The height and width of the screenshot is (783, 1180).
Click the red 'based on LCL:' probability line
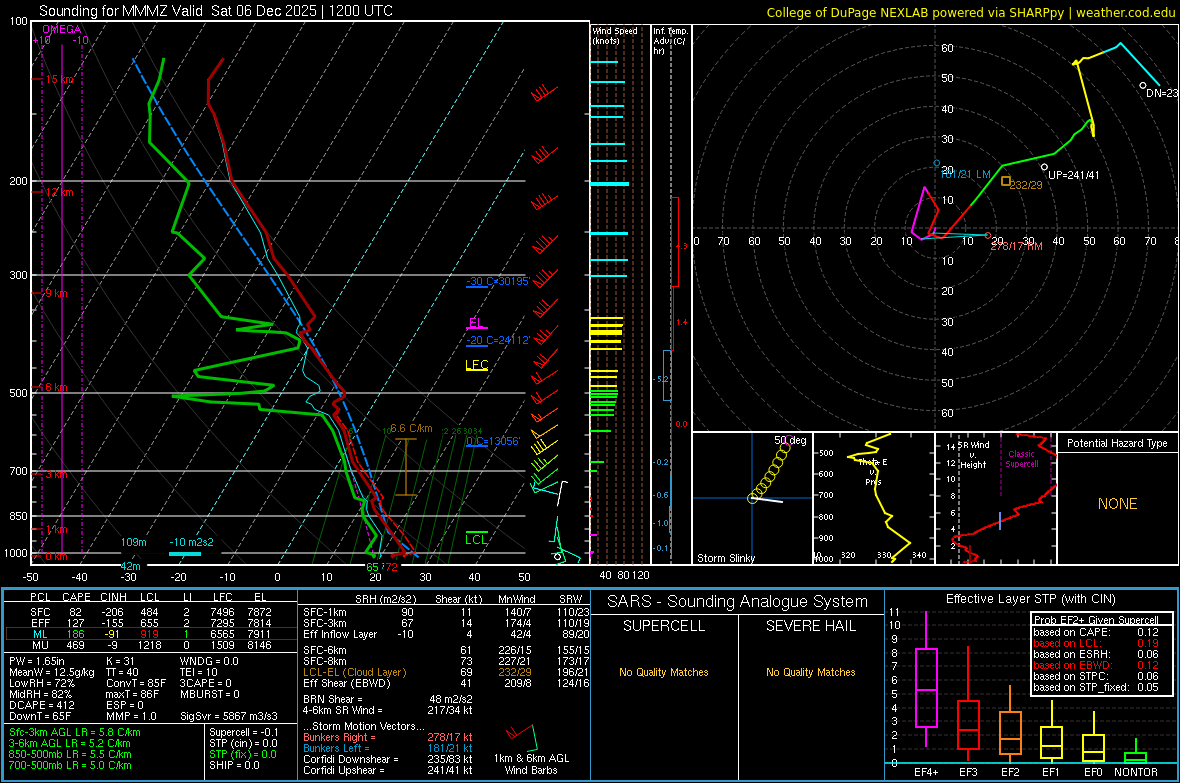point(1096,643)
